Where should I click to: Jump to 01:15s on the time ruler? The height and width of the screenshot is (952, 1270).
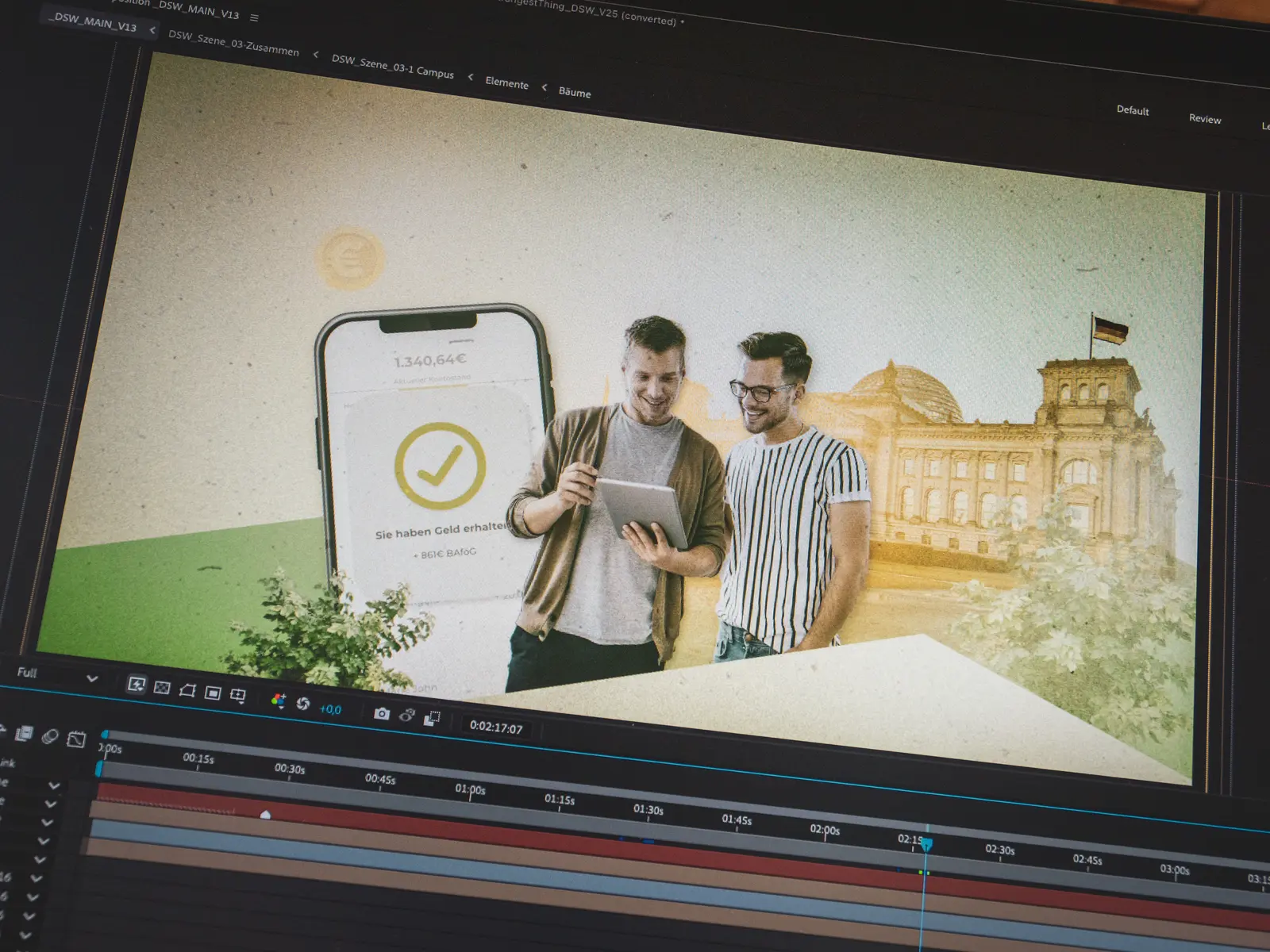tap(560, 800)
